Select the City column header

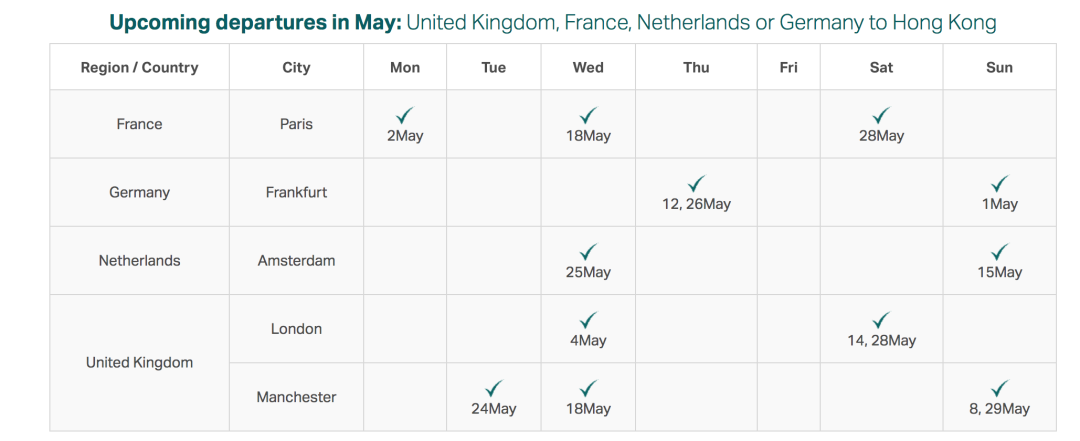[x=296, y=67]
